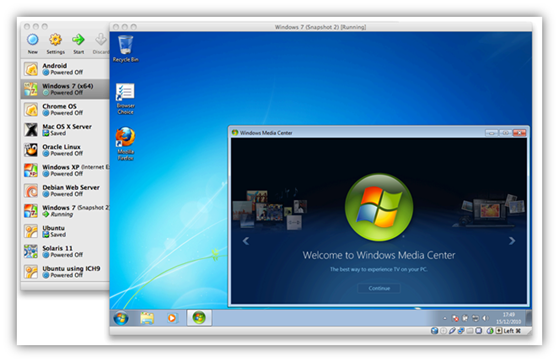The height and width of the screenshot is (362, 559).
Task: Click photo thumbnails collage on left
Action: (269, 209)
